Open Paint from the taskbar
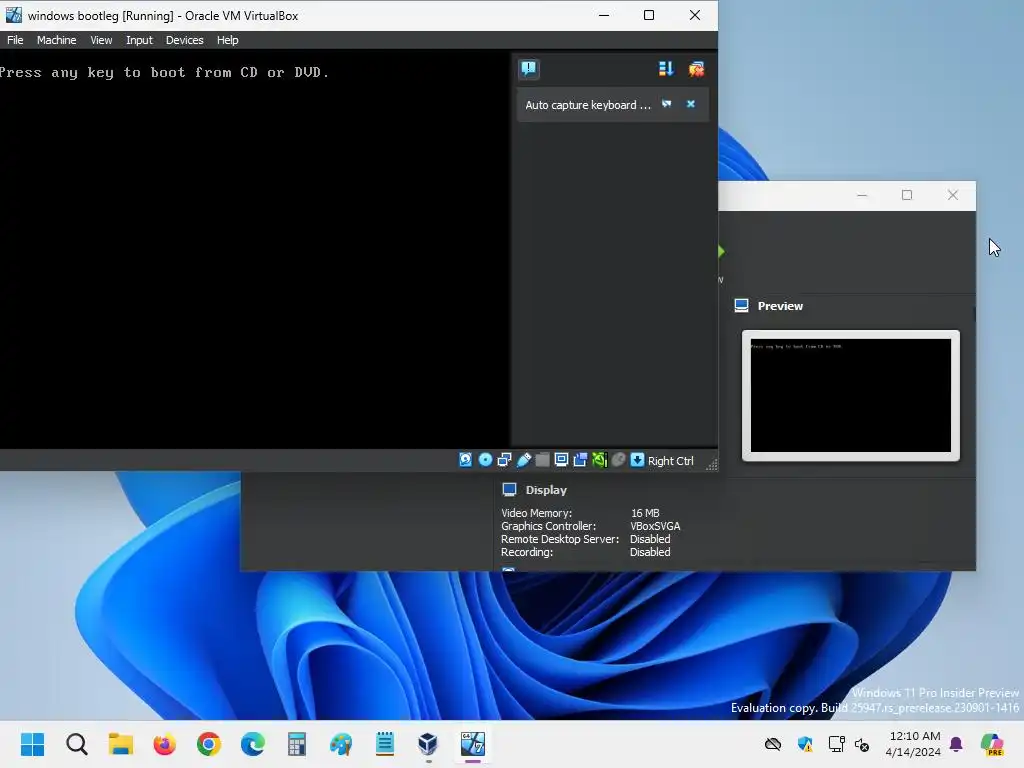The height and width of the screenshot is (768, 1024). [341, 744]
